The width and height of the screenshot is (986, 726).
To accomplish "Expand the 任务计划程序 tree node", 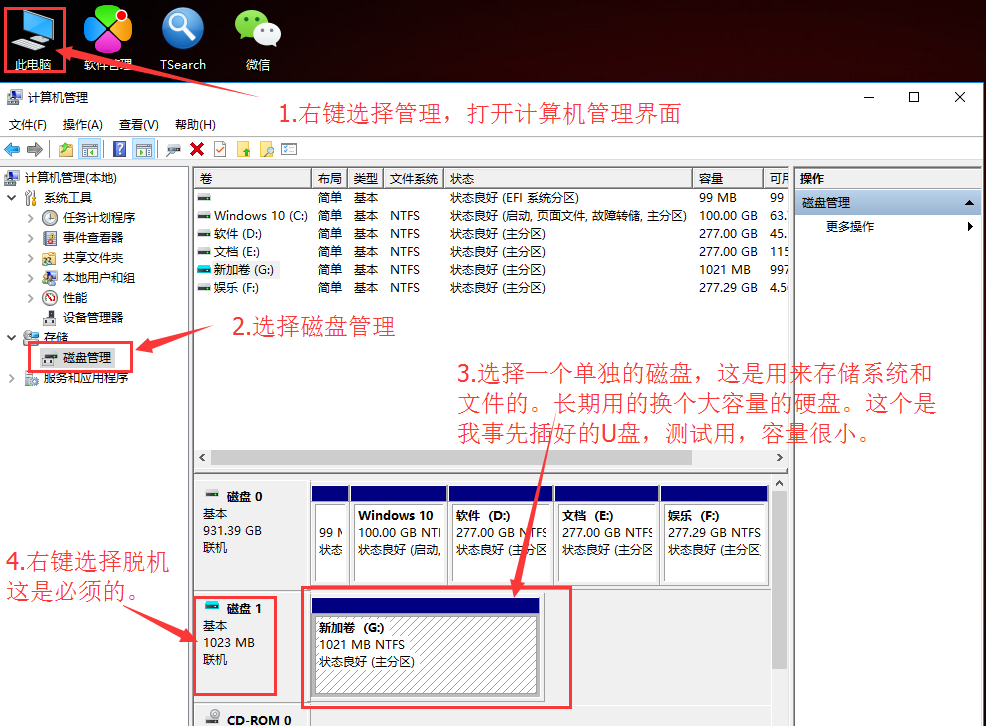I will click(x=29, y=218).
